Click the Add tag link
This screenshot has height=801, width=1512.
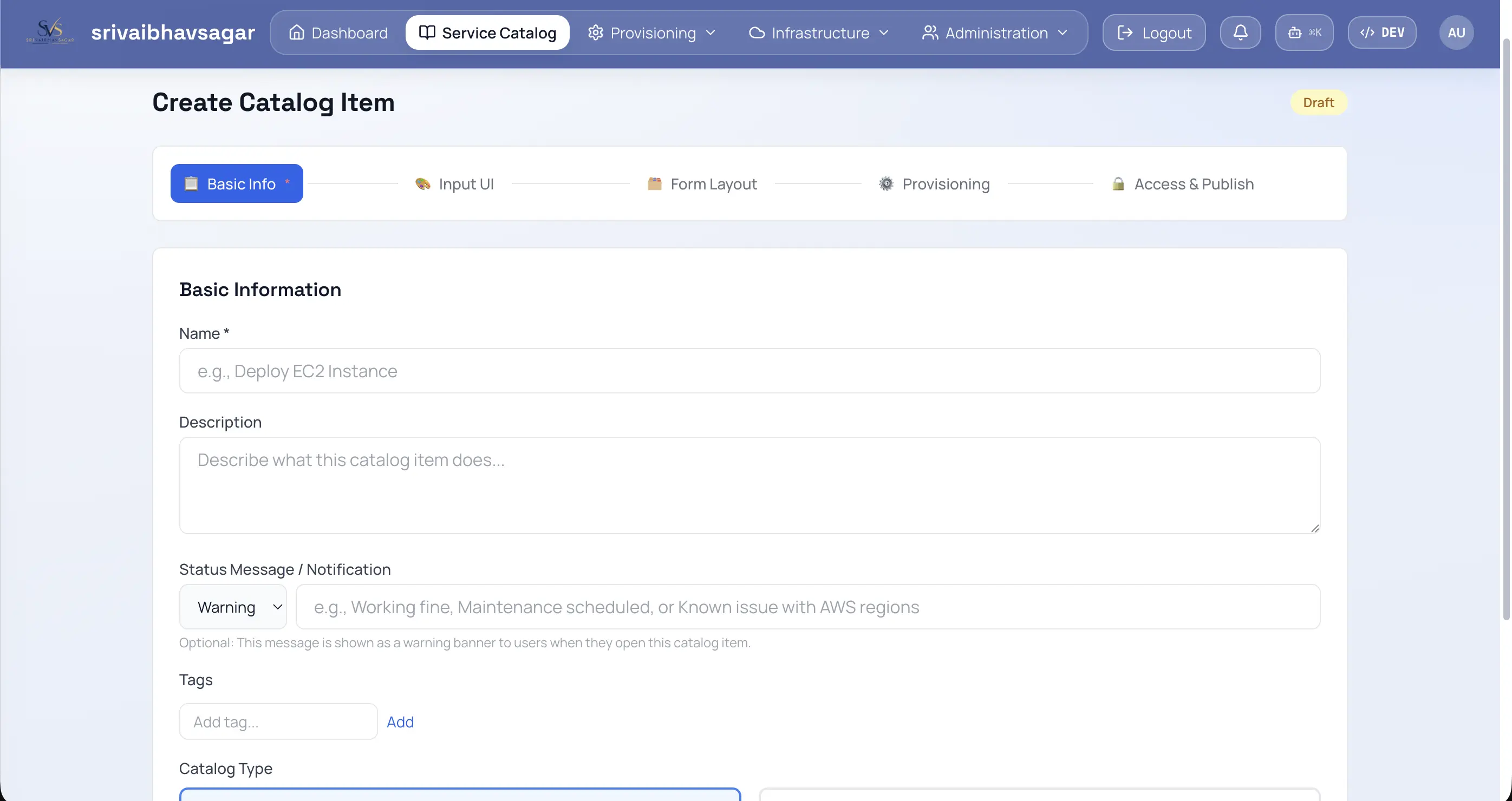400,722
